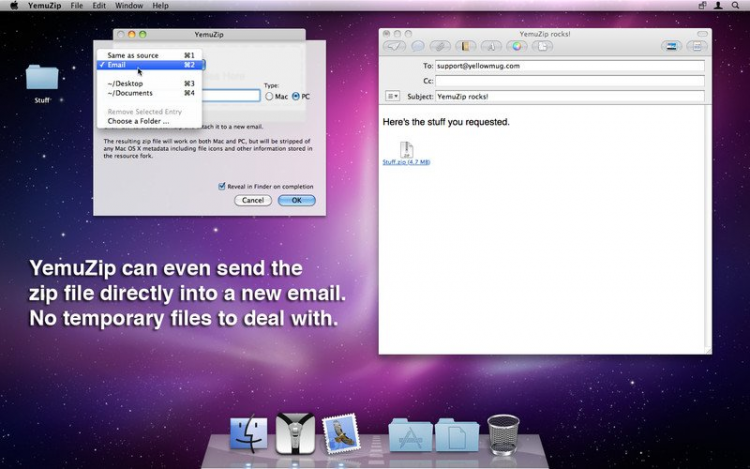The image size is (750, 469).
Task: Select the Mac type radio button
Action: pos(269,97)
